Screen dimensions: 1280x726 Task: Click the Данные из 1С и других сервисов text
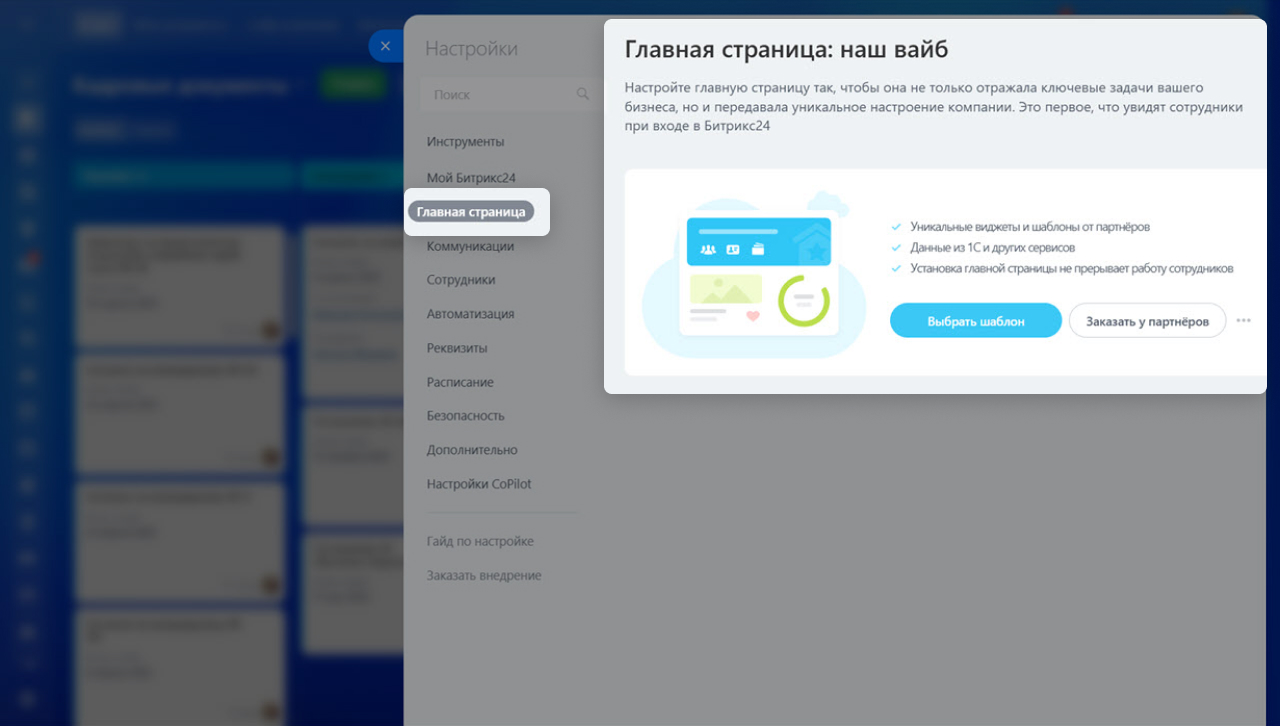(993, 248)
